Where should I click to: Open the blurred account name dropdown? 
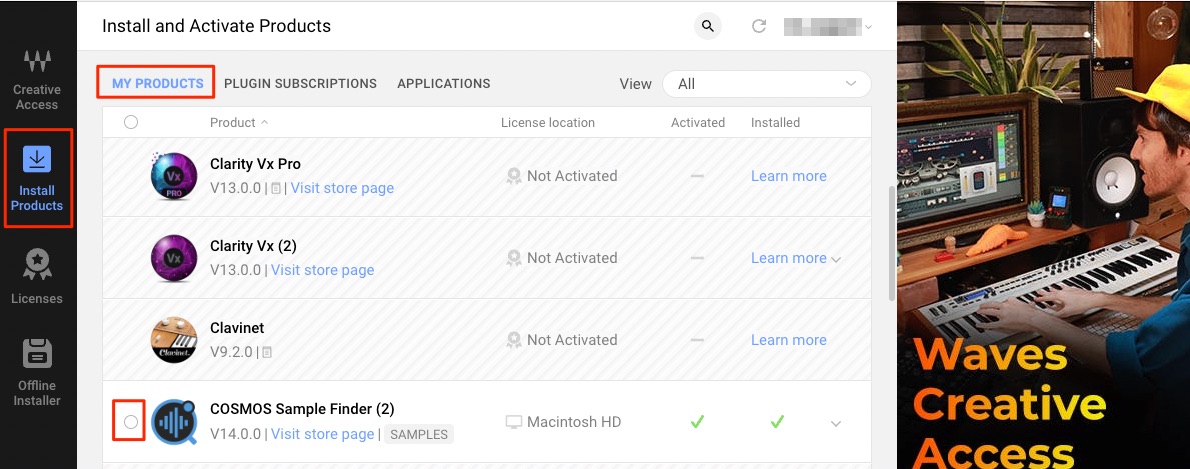[828, 27]
